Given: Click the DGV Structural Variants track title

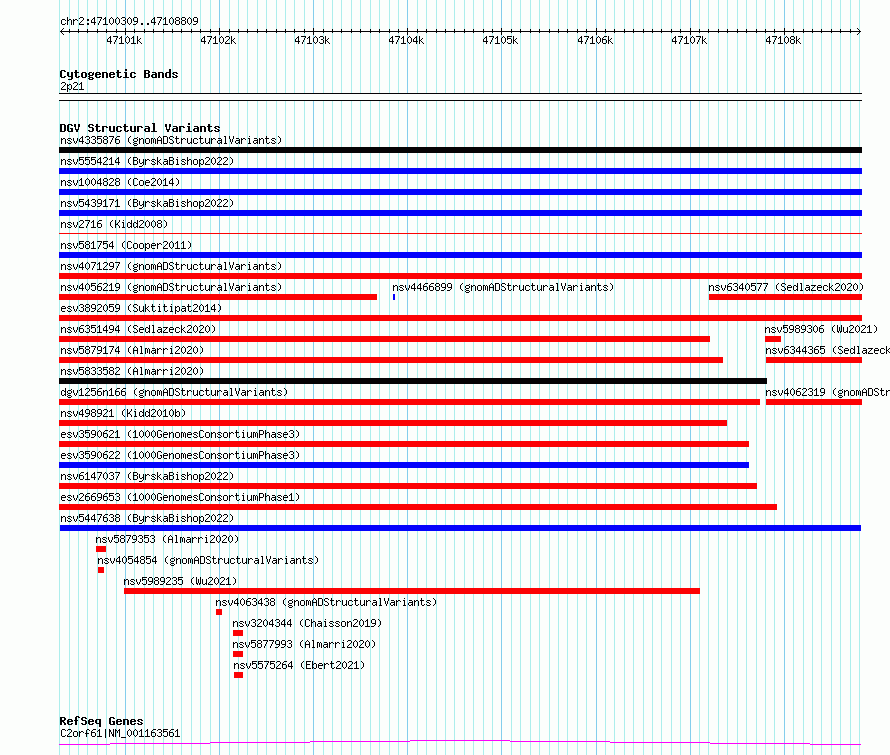Looking at the screenshot, I should (140, 128).
